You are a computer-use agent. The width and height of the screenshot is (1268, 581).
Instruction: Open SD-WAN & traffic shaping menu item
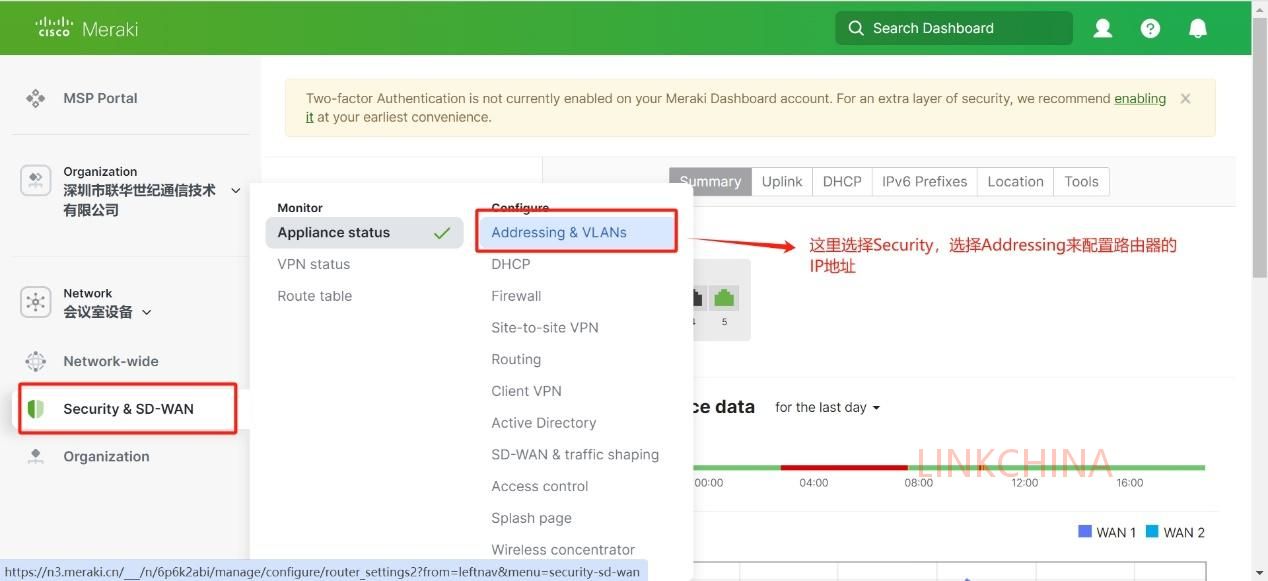pos(575,455)
